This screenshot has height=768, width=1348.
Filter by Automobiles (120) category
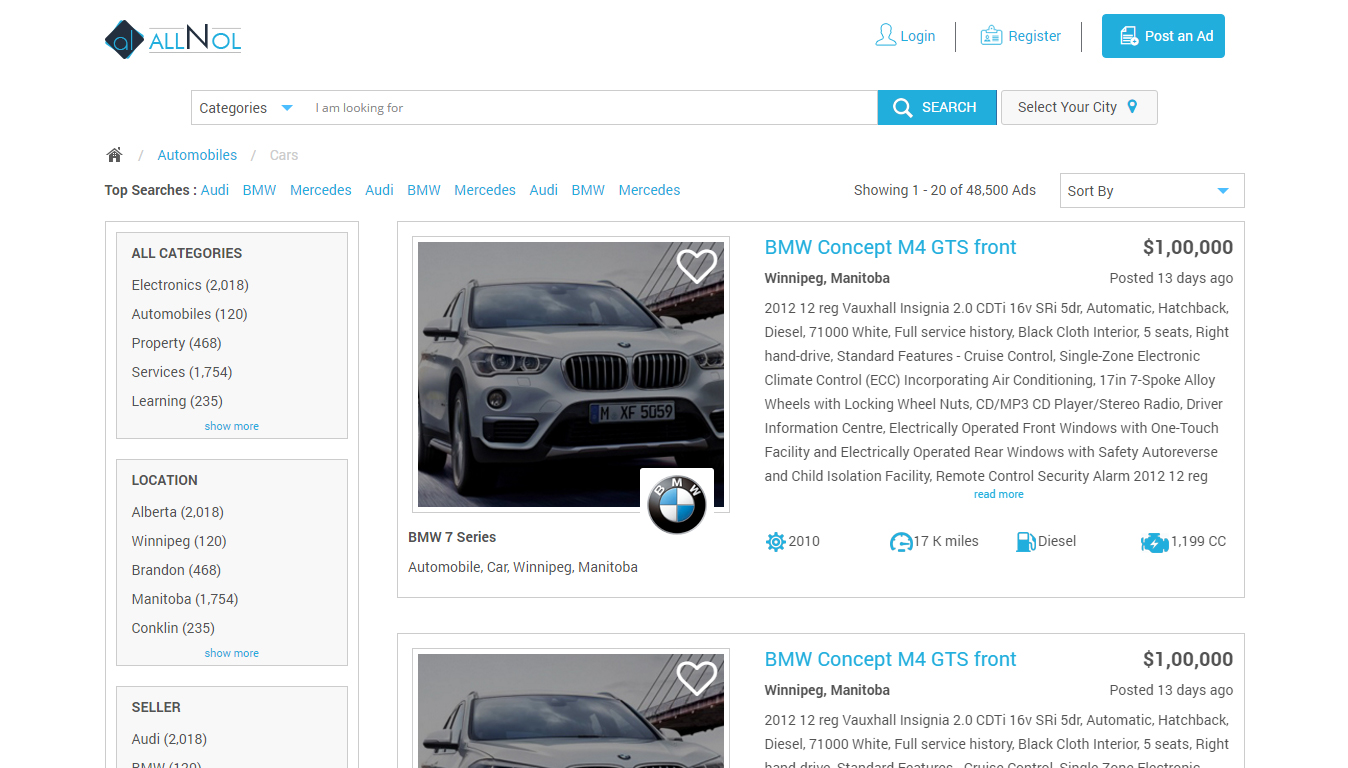(189, 314)
